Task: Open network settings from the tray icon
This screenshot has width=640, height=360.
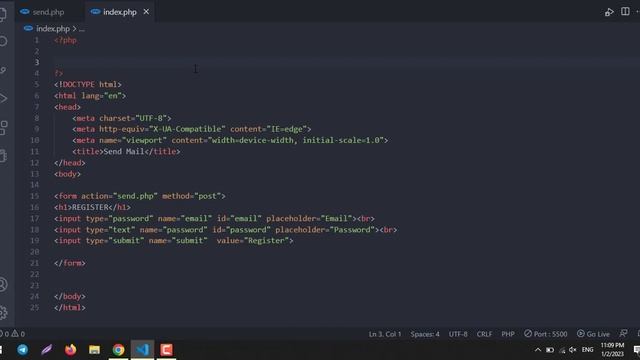Action: pyautogui.click(x=562, y=350)
